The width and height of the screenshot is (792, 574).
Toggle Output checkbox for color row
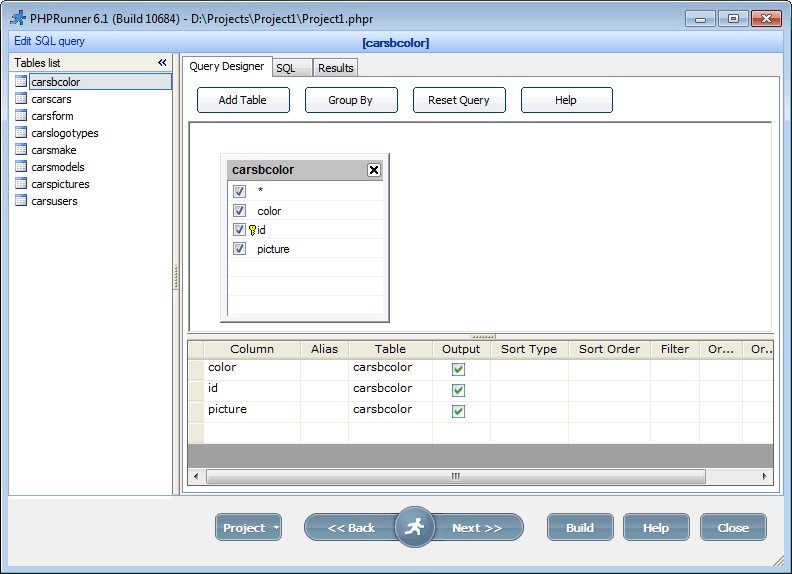(x=458, y=369)
